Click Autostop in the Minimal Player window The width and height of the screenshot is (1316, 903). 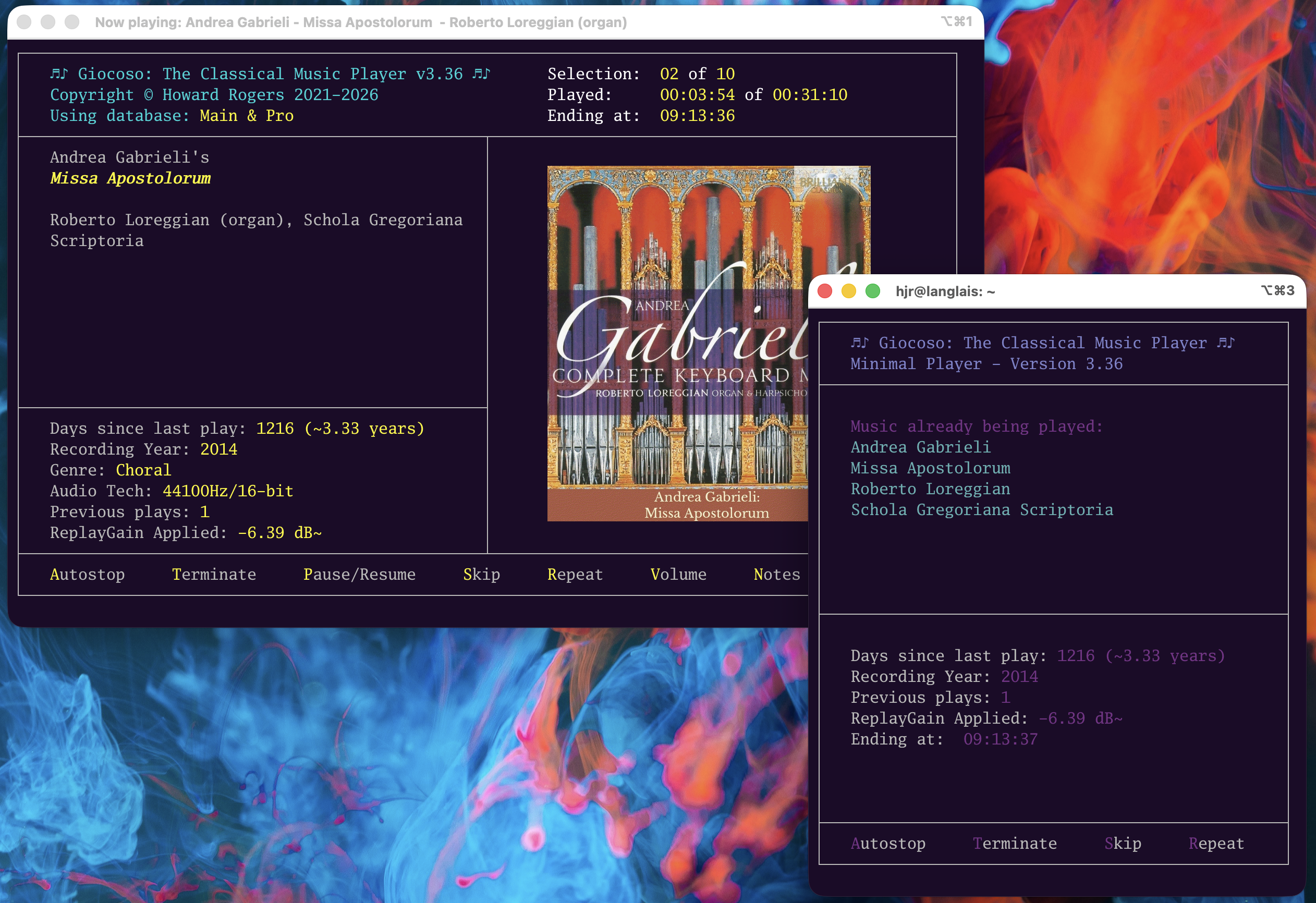tap(887, 843)
